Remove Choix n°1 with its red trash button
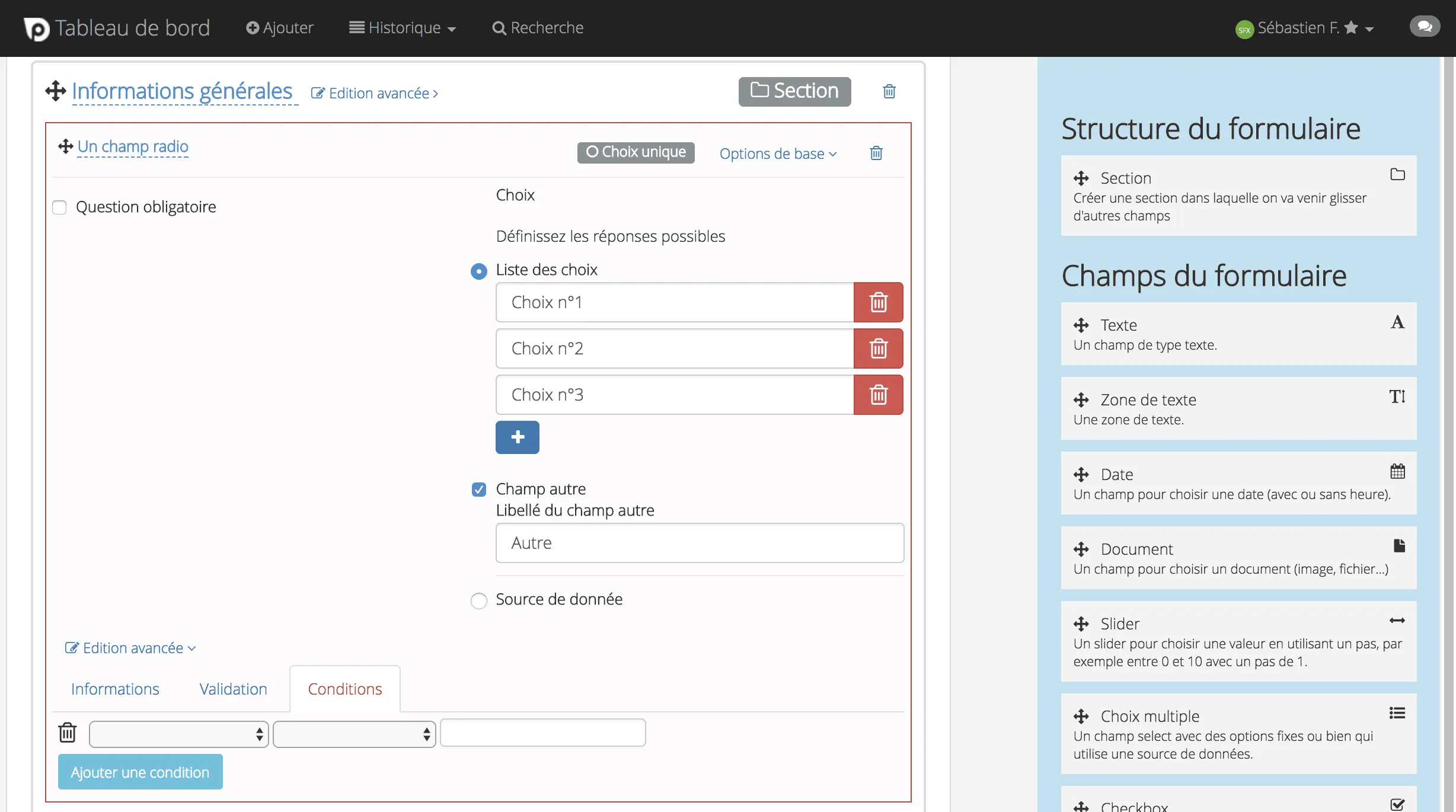This screenshot has width=1456, height=812. click(879, 302)
